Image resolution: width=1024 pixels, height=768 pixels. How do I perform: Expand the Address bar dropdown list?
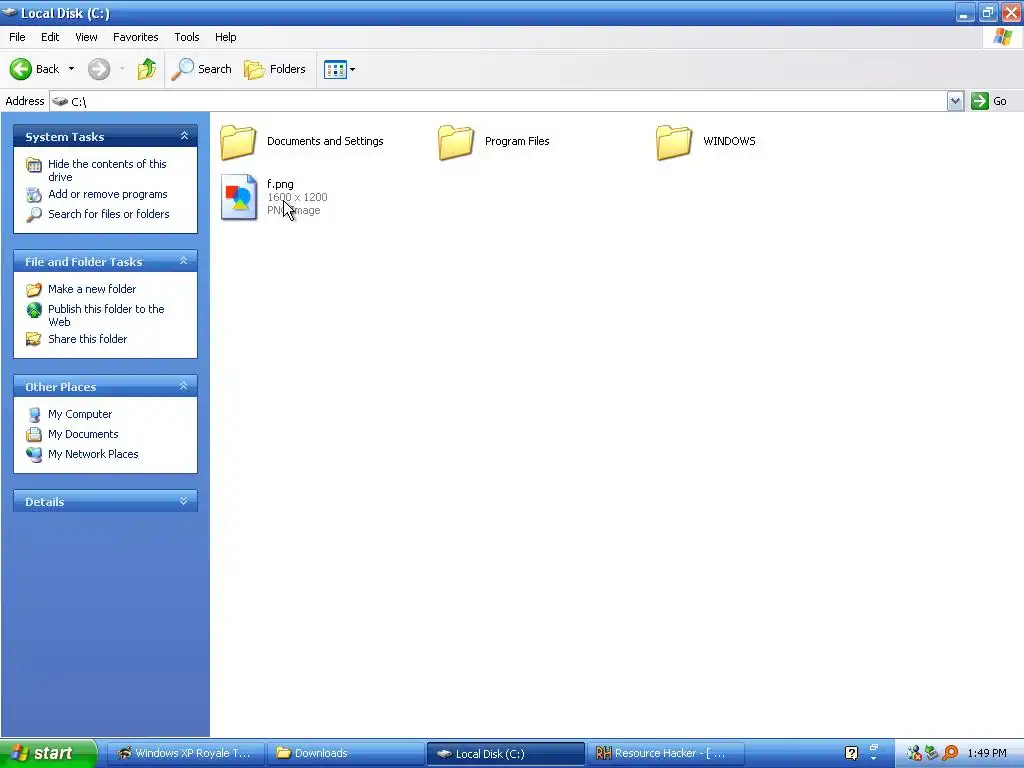(x=955, y=101)
